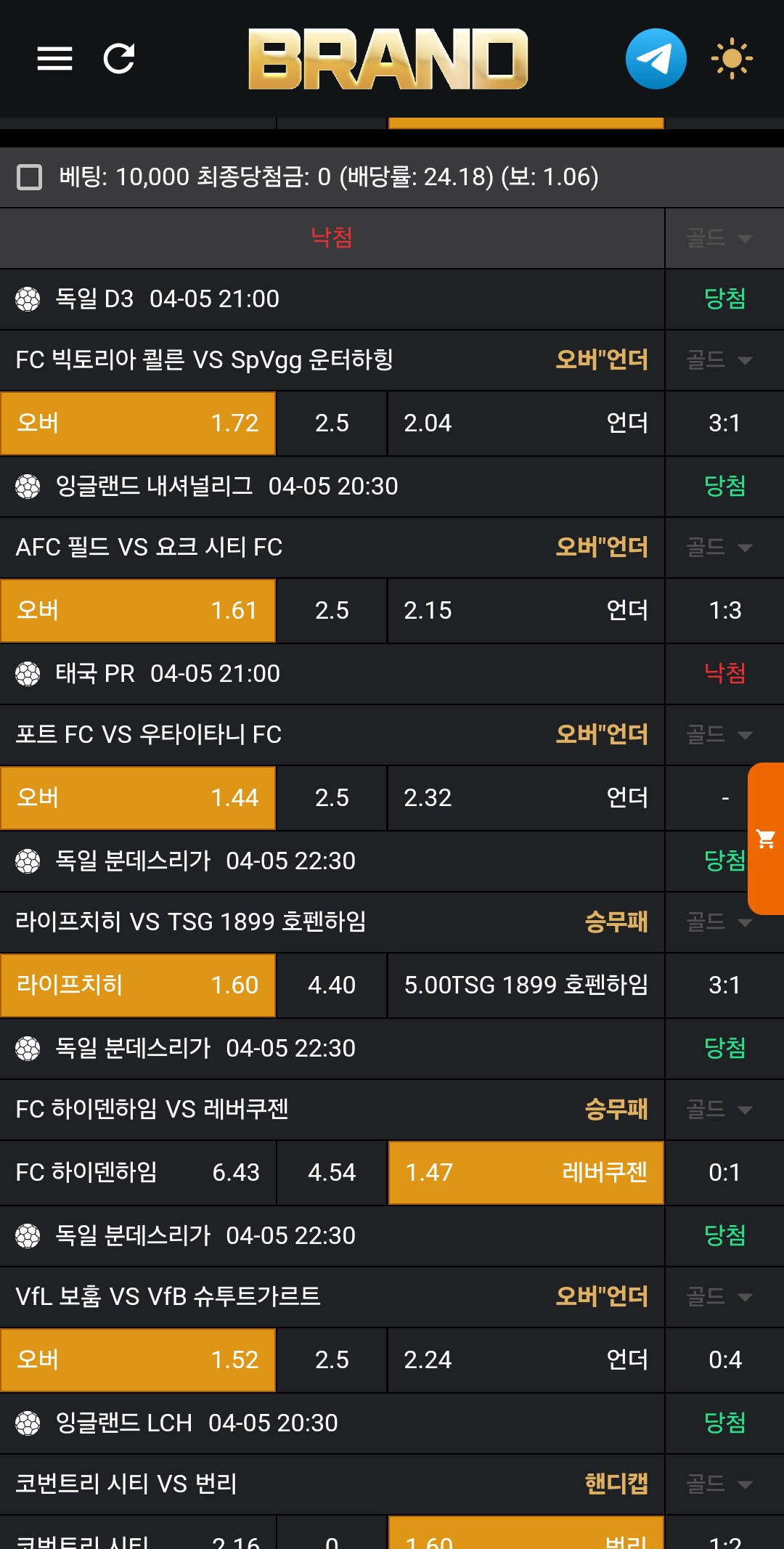
Task: Select 언더 2.15 for AFC 필드 match
Action: 526,611
